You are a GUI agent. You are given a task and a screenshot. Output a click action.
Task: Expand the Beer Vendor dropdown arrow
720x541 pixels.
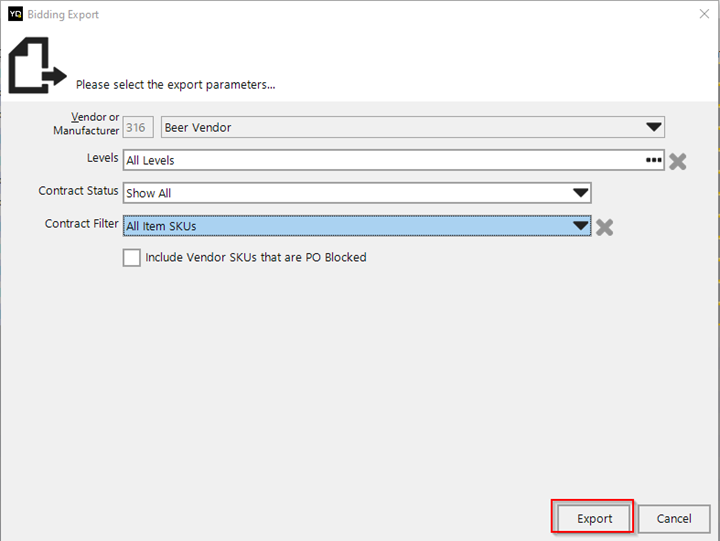click(653, 127)
